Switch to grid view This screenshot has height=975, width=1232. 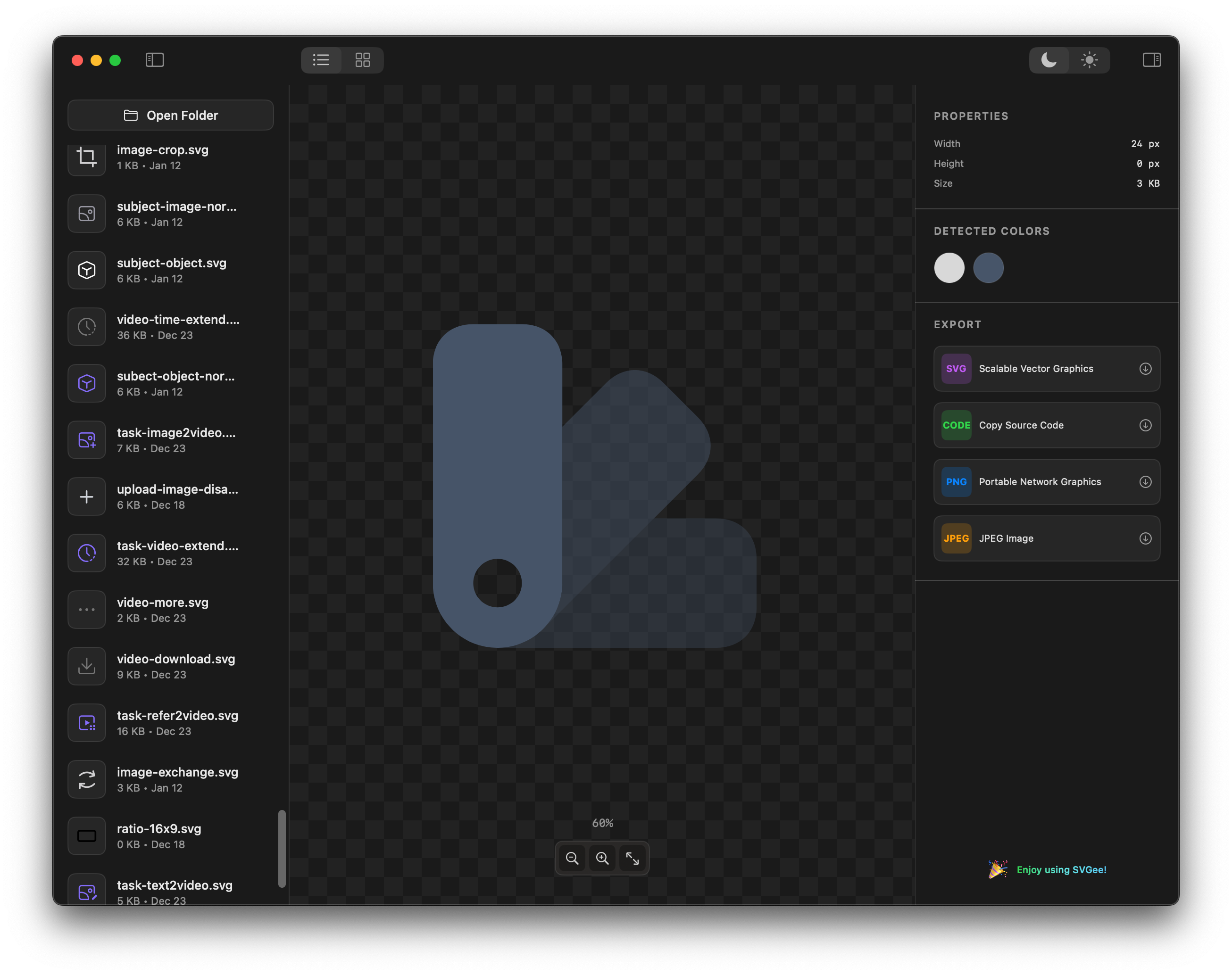coord(363,60)
